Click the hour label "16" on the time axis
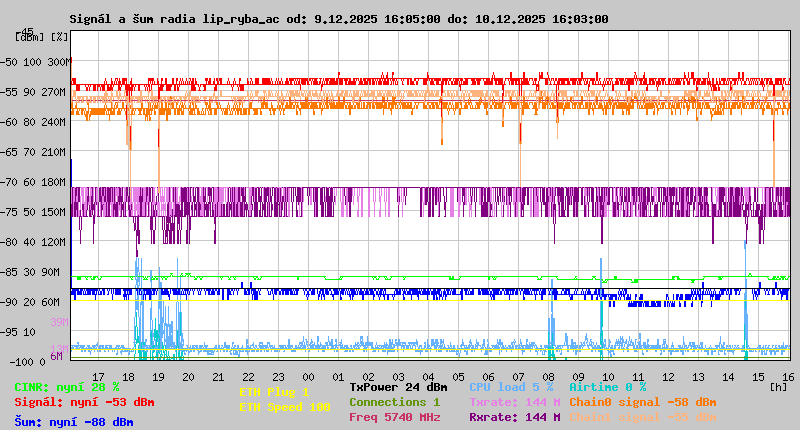The height and width of the screenshot is (430, 800). [x=788, y=377]
